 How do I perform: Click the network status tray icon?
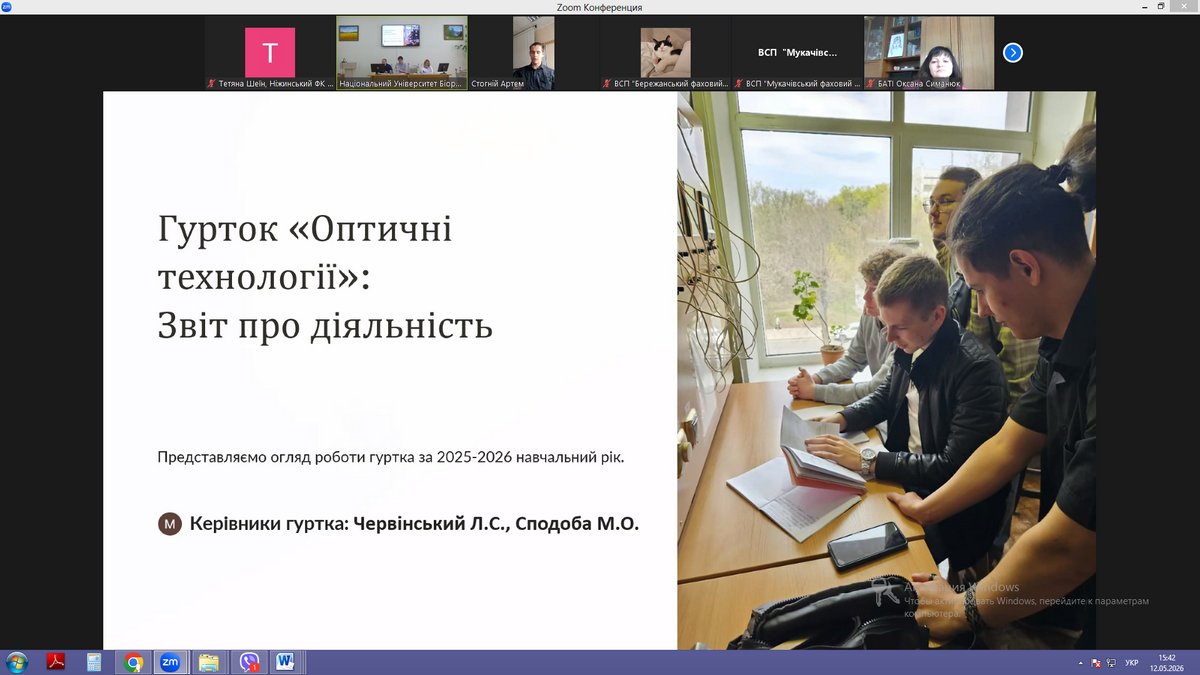[x=1110, y=663]
